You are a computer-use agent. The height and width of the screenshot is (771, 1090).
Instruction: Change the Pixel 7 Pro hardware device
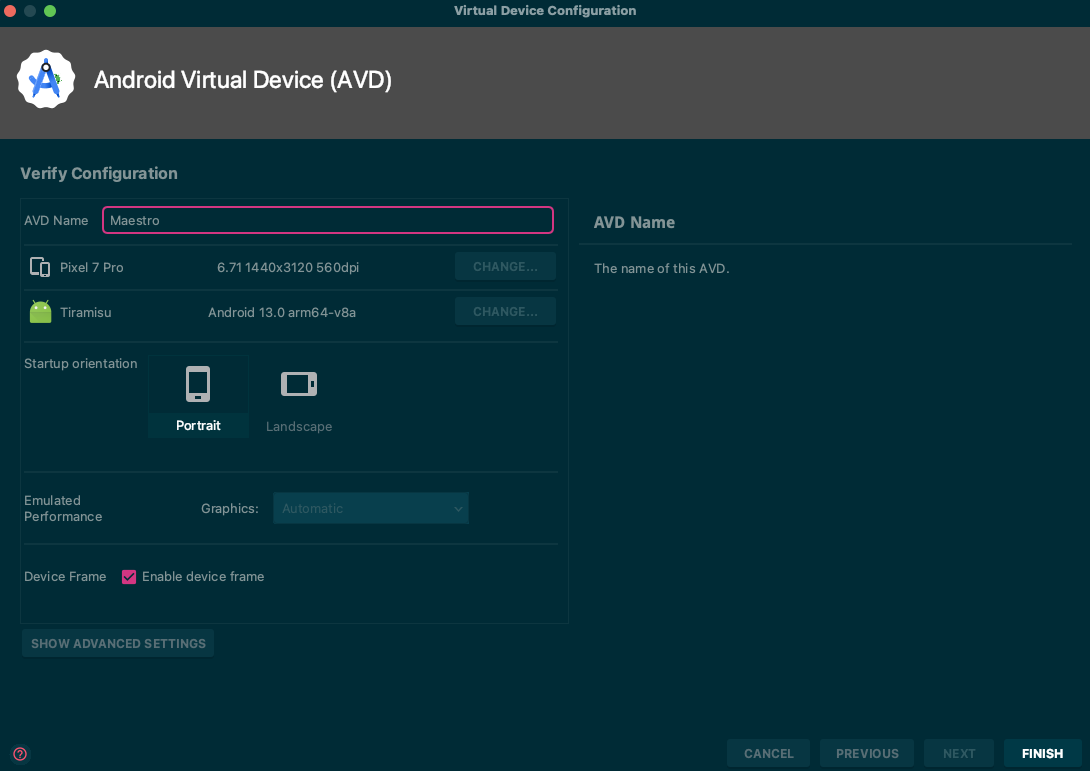[x=505, y=266]
